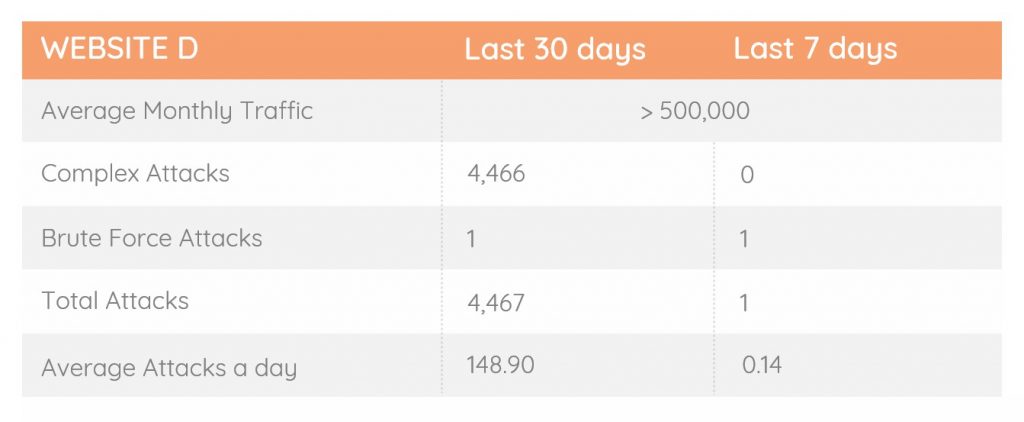Select the Complex Attacks row label
This screenshot has height=422, width=1024.
(x=135, y=174)
